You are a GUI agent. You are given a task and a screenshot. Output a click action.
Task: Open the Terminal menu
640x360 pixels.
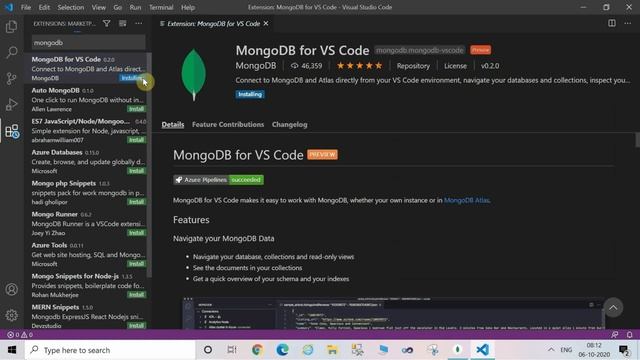[161, 7]
